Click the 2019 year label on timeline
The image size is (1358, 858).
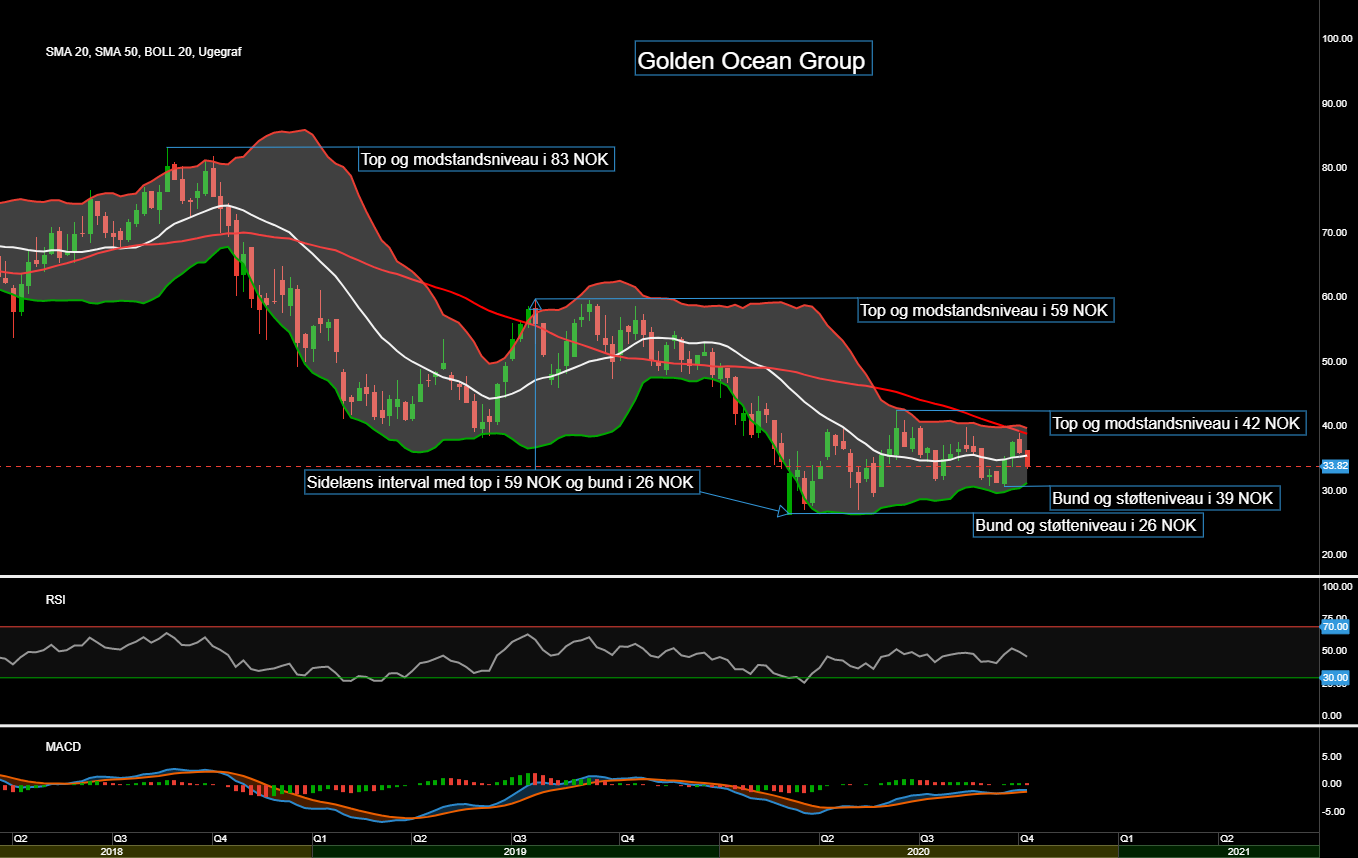coord(515,852)
